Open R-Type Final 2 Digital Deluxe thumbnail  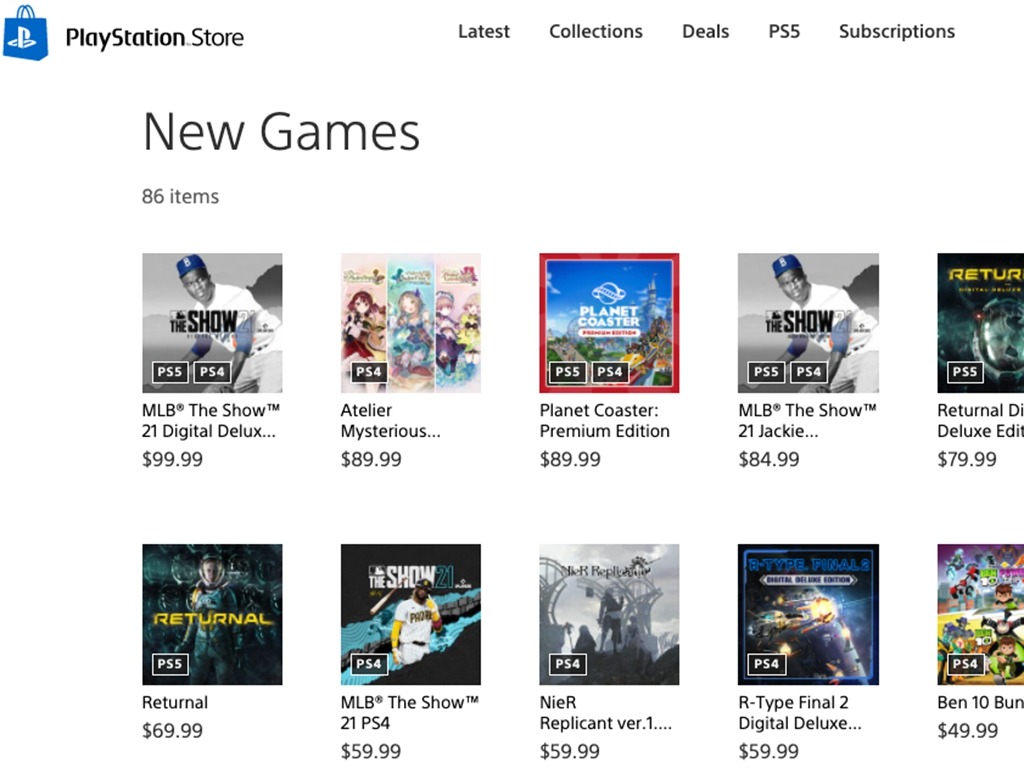[808, 613]
